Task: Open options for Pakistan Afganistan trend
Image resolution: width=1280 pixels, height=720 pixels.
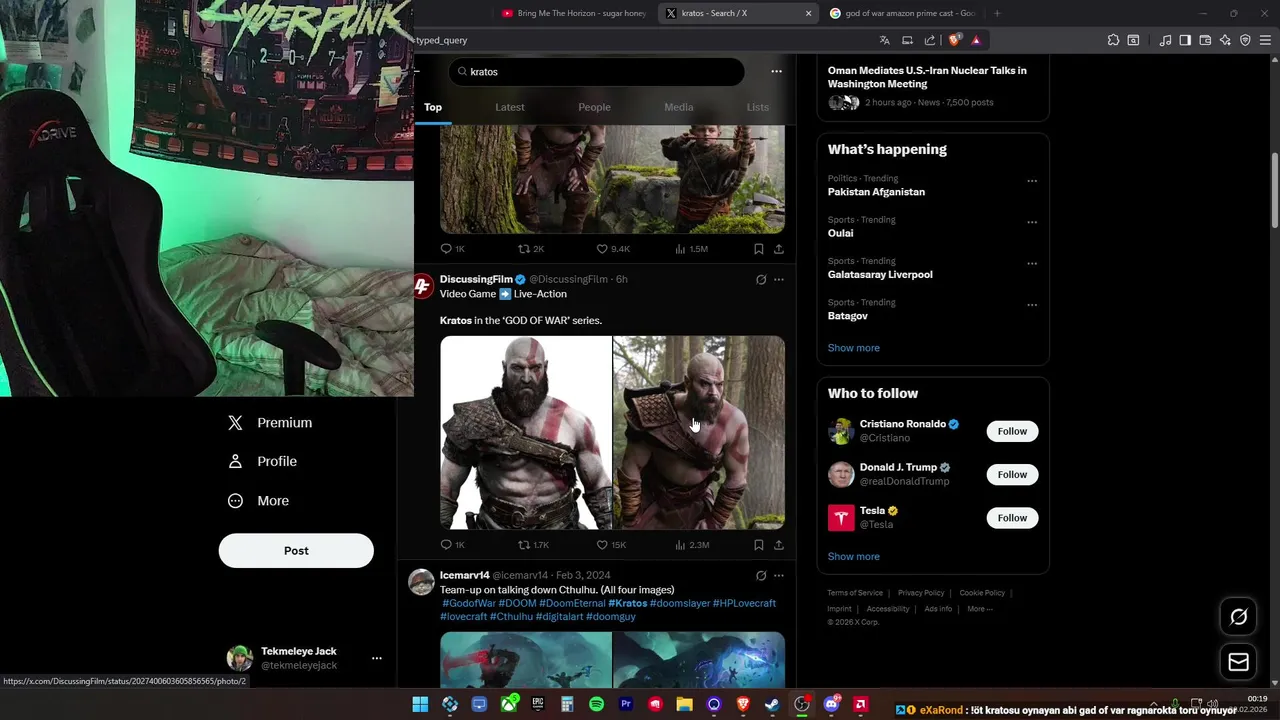Action: pyautogui.click(x=1032, y=181)
